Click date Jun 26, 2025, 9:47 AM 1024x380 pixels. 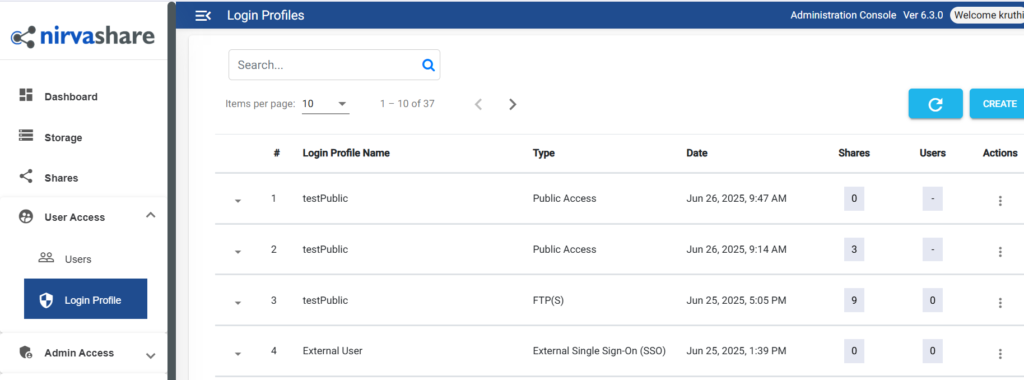[x=737, y=198]
